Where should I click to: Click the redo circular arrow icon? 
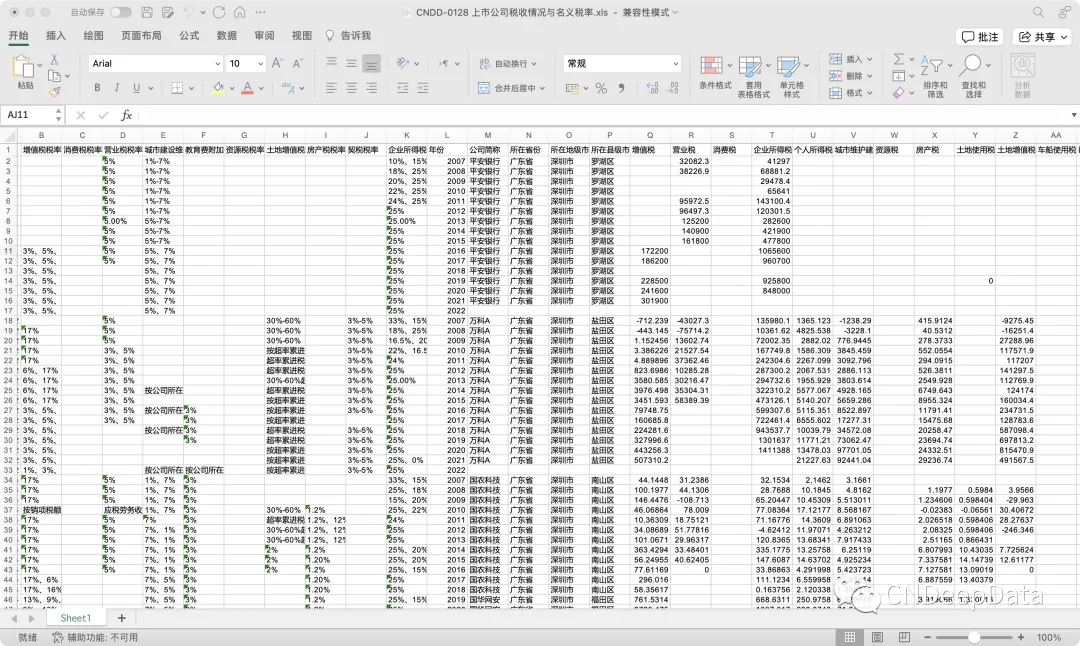tap(219, 12)
